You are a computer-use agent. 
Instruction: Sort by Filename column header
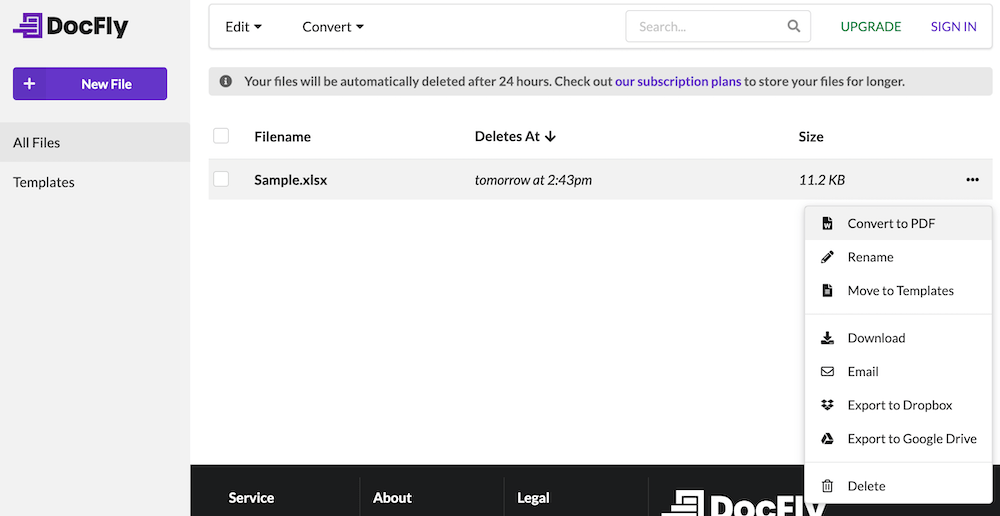point(282,136)
